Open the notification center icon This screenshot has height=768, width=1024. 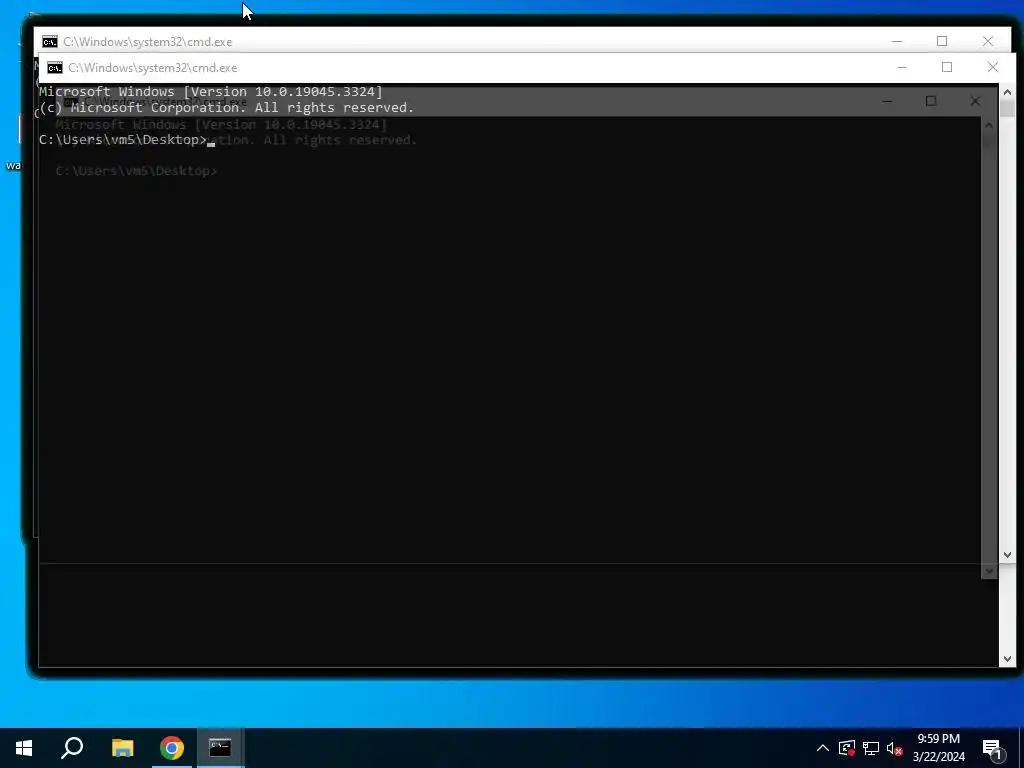pyautogui.click(x=992, y=748)
